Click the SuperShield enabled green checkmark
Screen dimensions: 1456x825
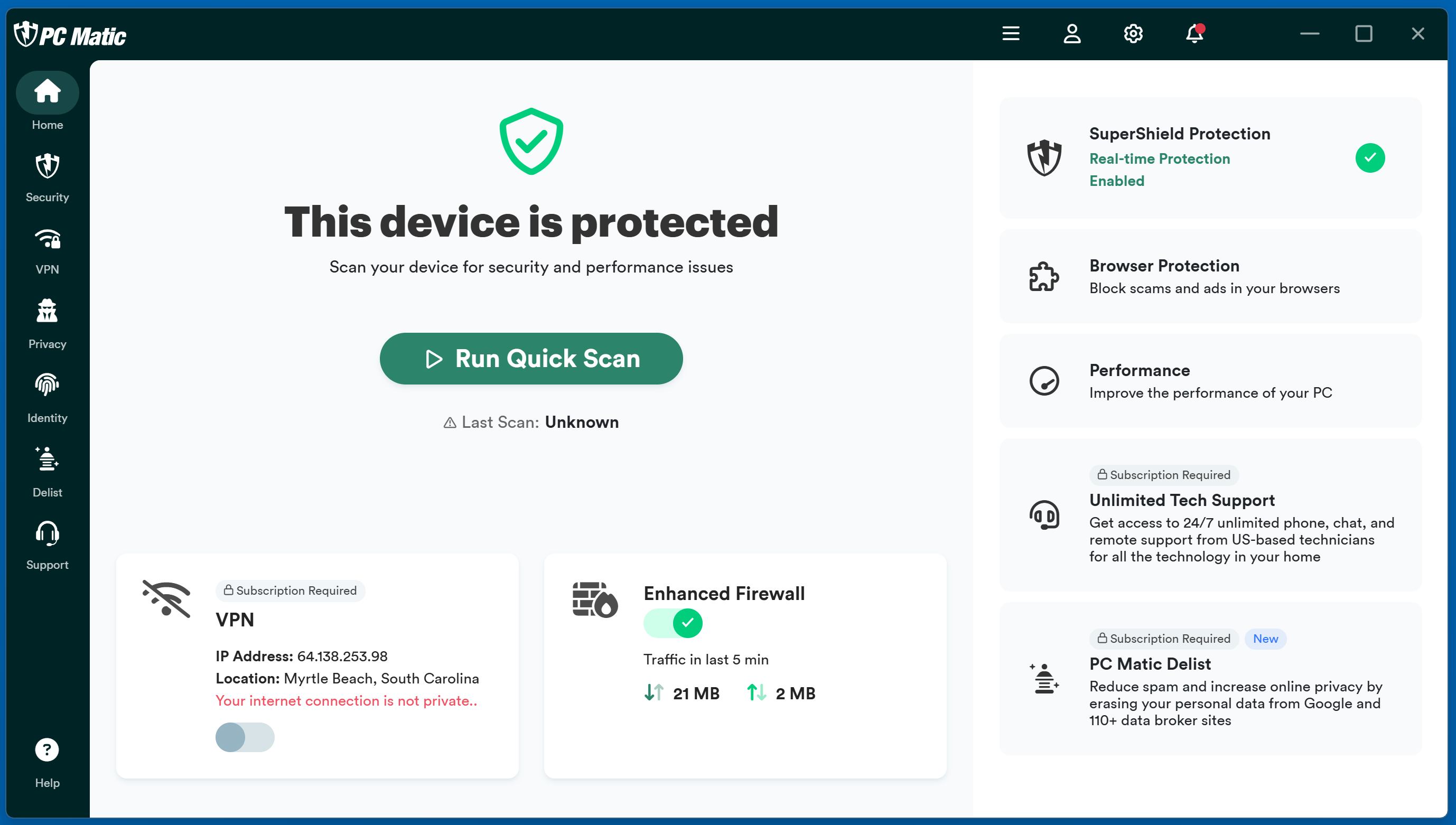coord(1369,157)
